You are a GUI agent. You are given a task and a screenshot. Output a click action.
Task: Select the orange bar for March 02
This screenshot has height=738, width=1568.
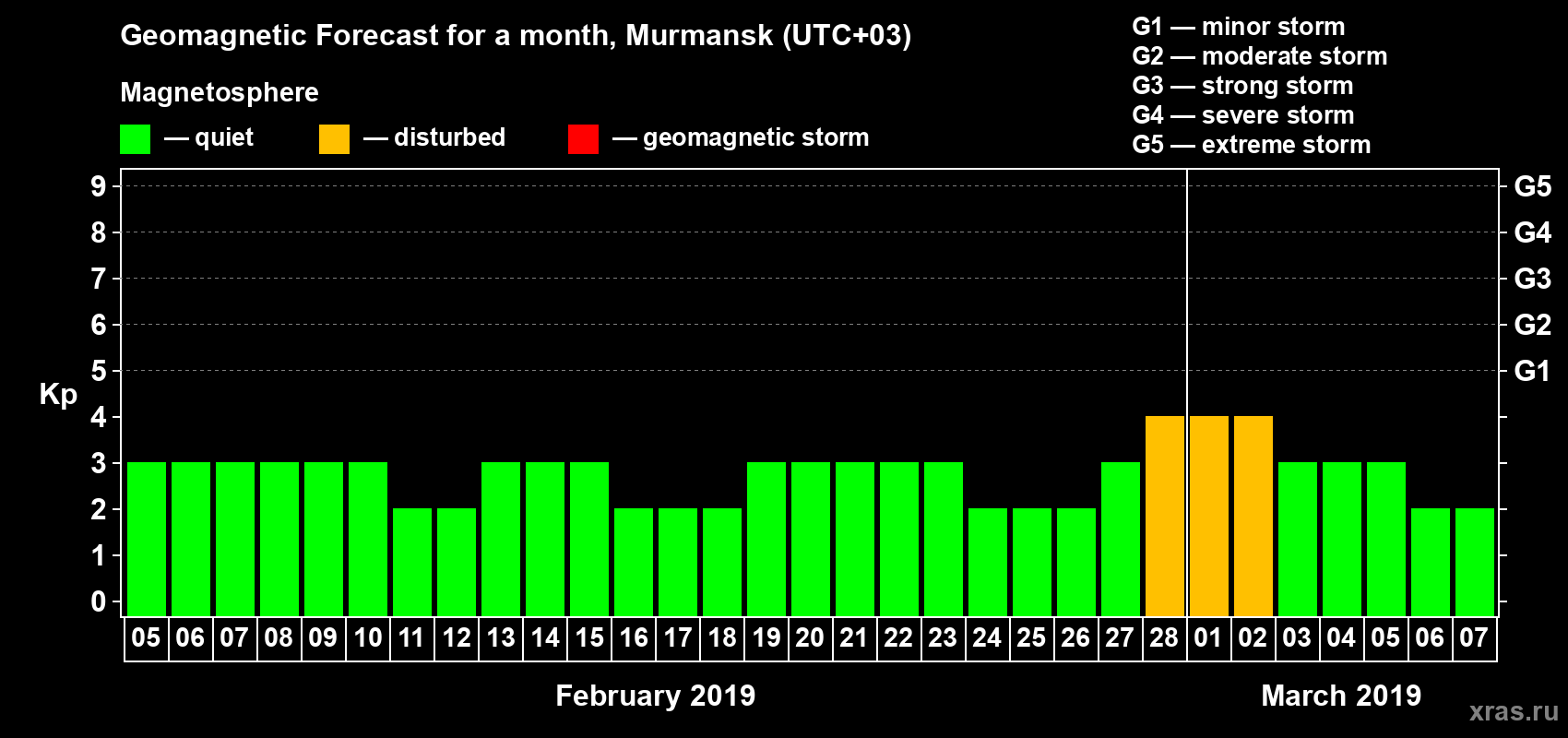(1253, 517)
